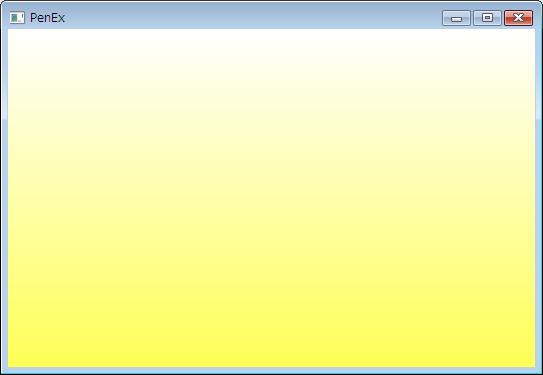Maximize the PenEx window
This screenshot has width=543, height=375.
click(x=487, y=18)
